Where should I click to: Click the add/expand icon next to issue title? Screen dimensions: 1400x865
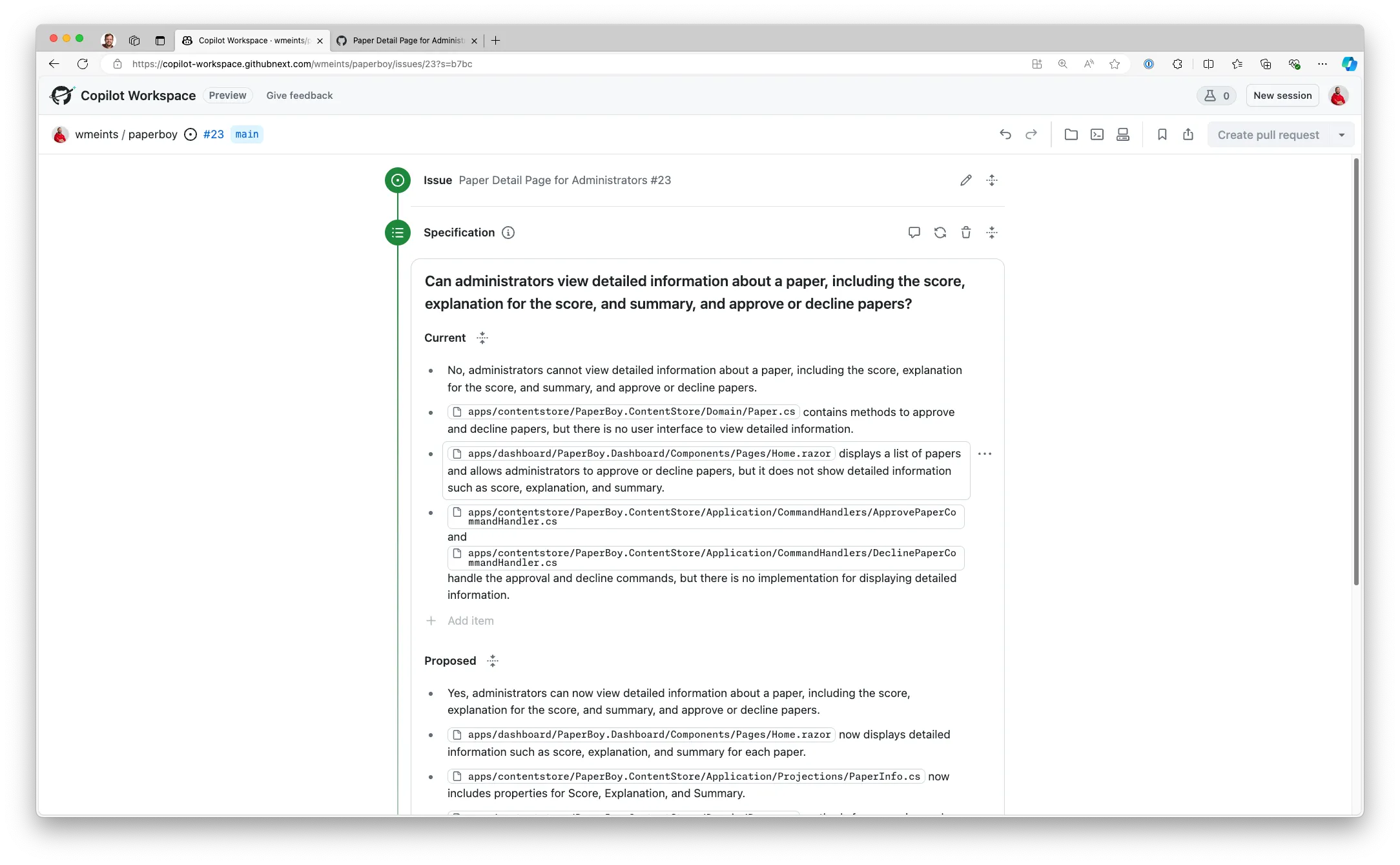pyautogui.click(x=992, y=180)
